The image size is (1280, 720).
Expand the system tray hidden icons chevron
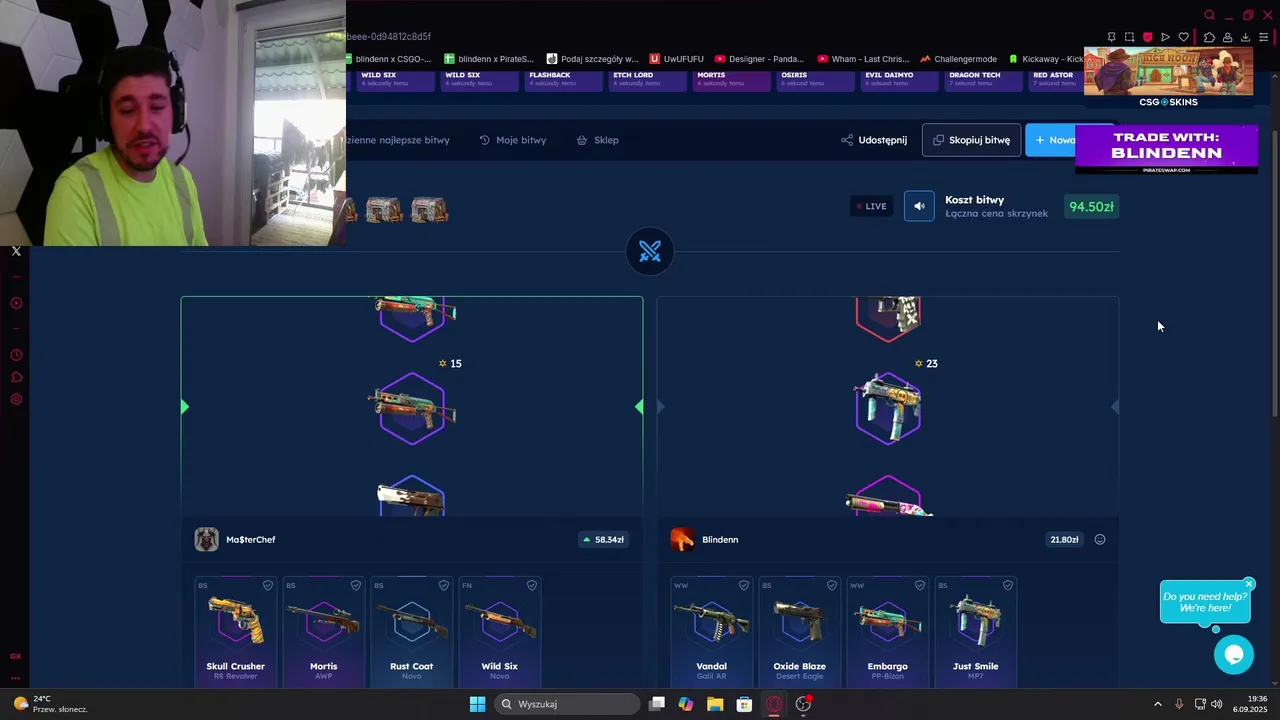click(x=1158, y=704)
